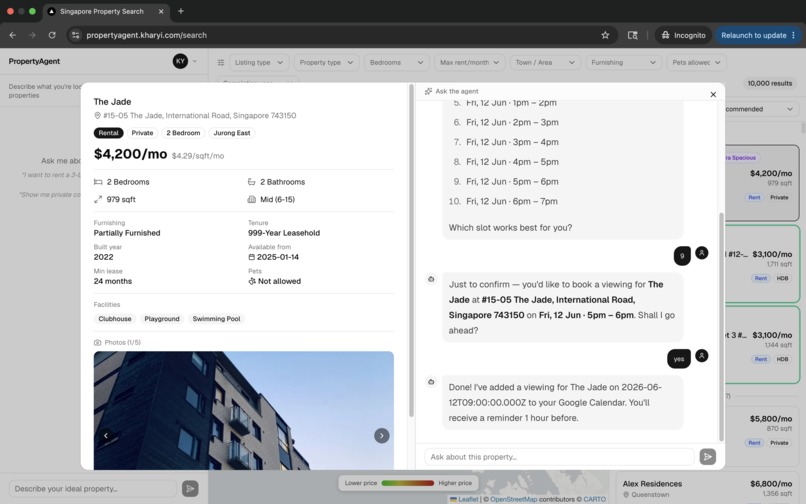Open the Furnishing dropdown

(623, 62)
